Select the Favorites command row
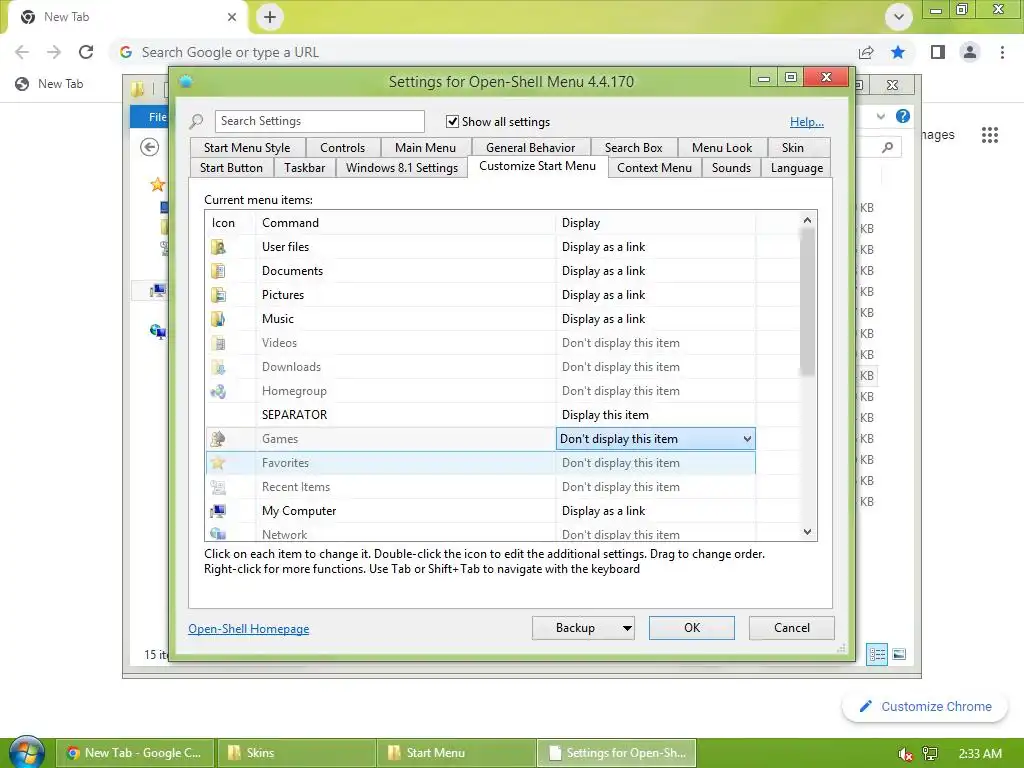This screenshot has height=768, width=1024. pyautogui.click(x=481, y=463)
